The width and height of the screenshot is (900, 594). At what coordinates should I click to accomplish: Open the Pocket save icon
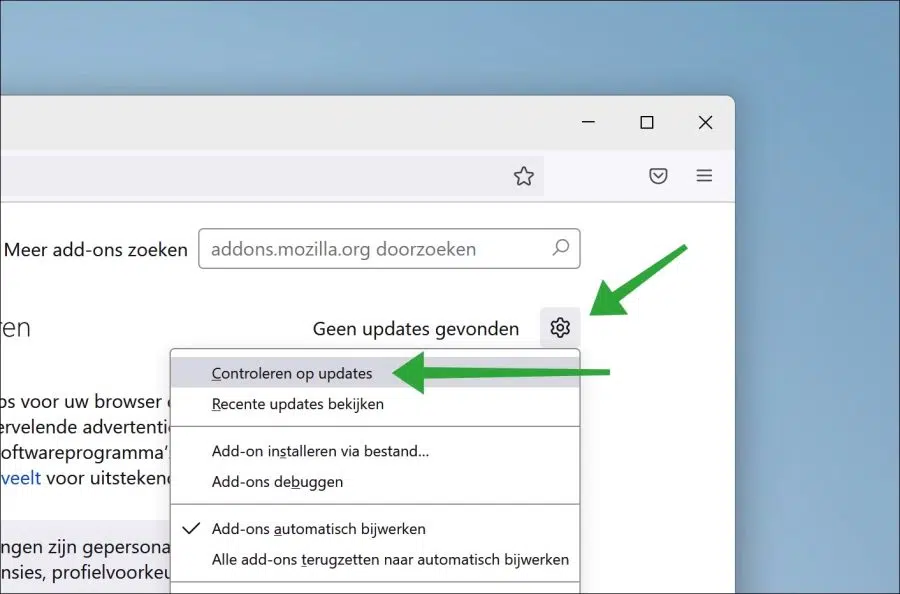[x=658, y=176]
